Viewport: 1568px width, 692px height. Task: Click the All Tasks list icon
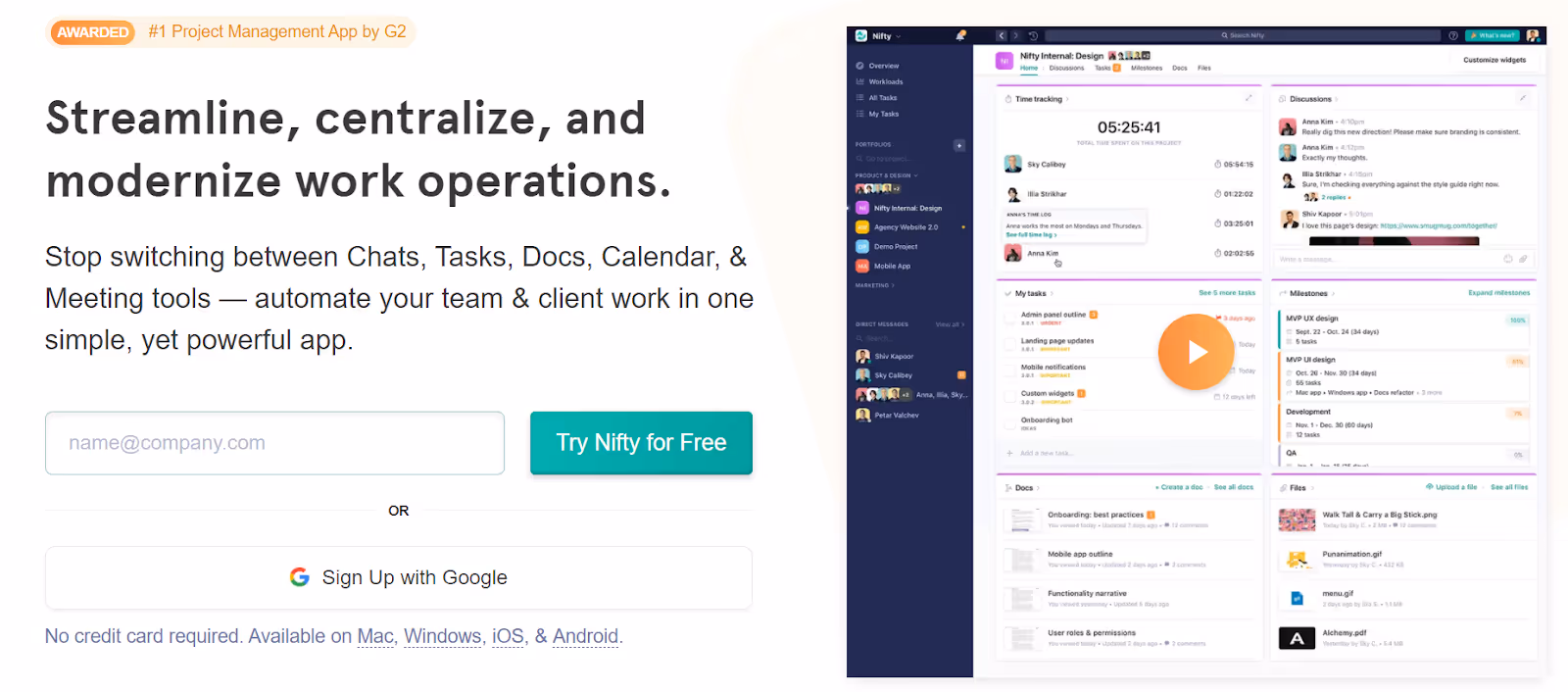pyautogui.click(x=860, y=97)
